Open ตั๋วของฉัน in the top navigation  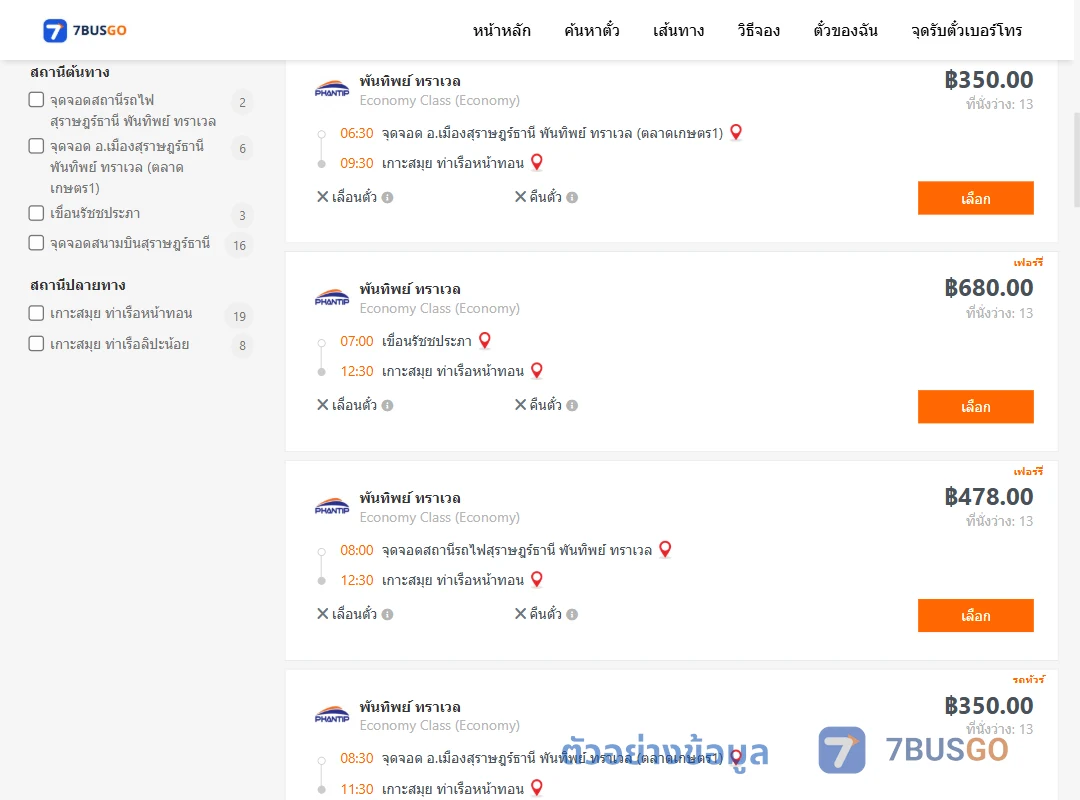point(845,30)
